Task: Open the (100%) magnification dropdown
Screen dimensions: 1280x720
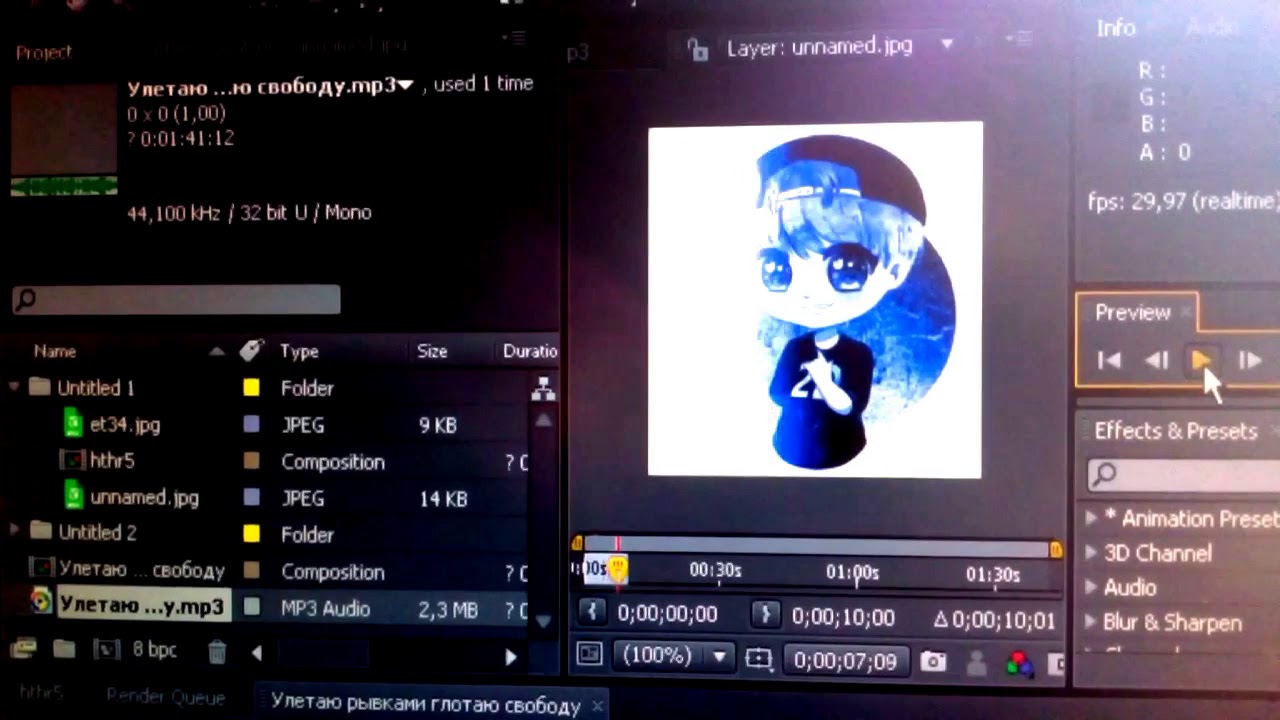Action: 675,657
